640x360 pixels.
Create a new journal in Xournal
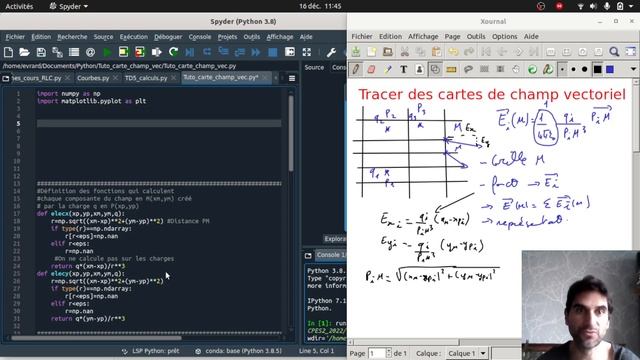point(372,51)
